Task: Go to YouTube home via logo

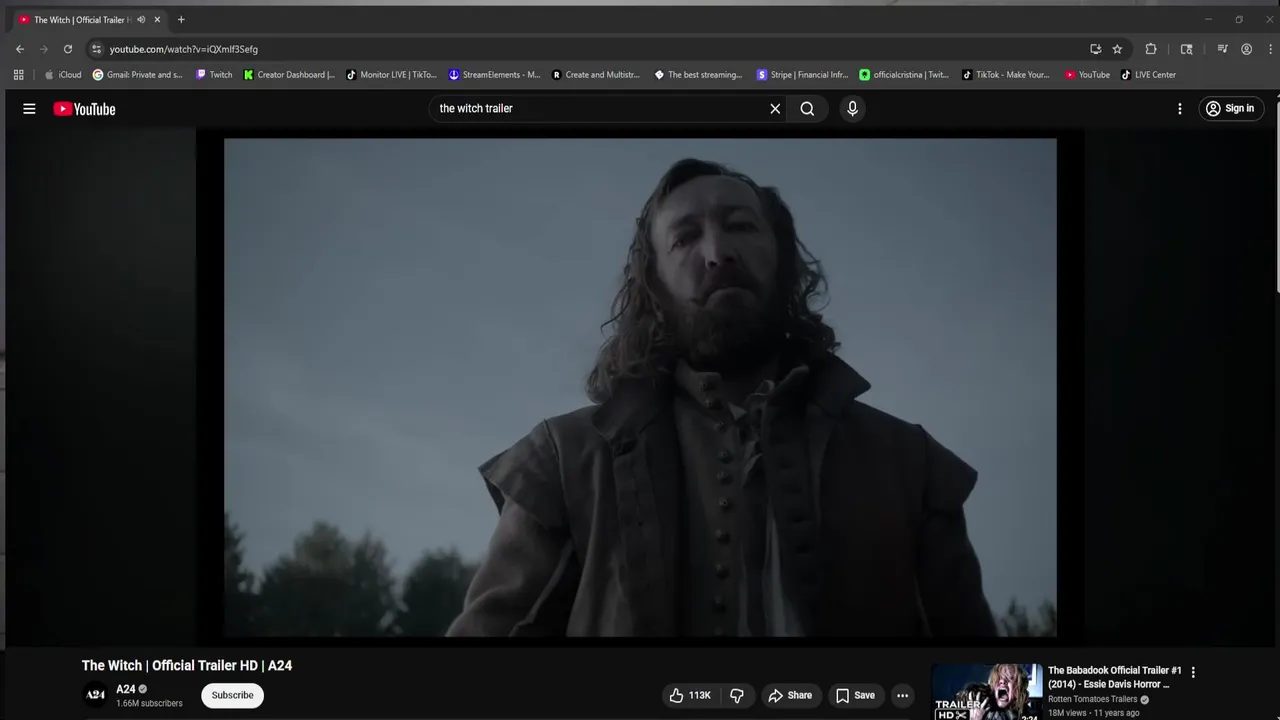Action: [x=84, y=109]
